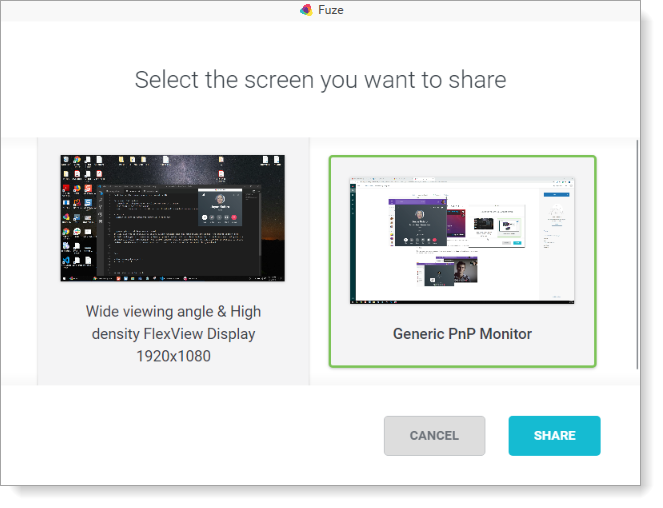Click the "Generic PnP Monitor" label

462,334
